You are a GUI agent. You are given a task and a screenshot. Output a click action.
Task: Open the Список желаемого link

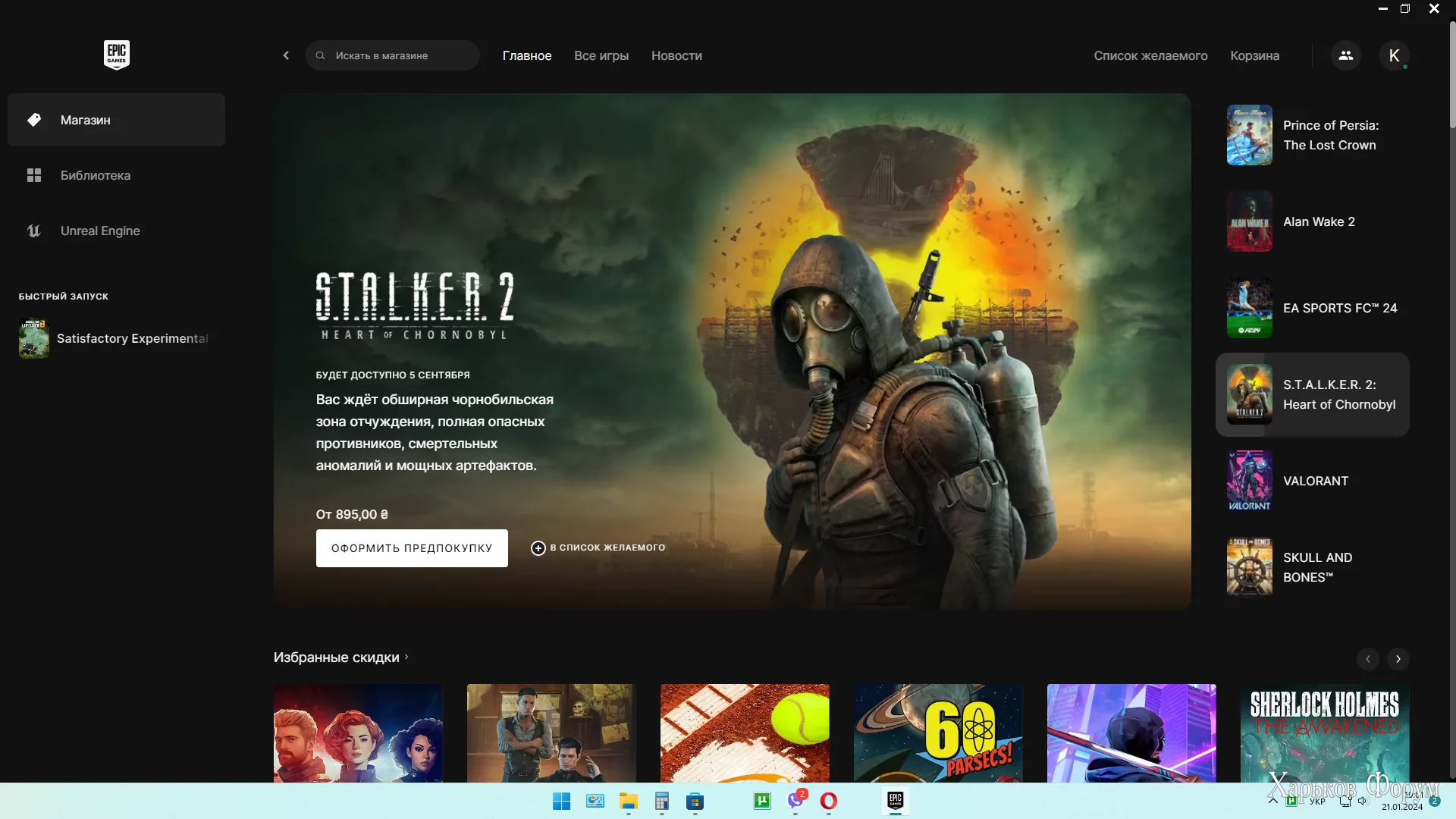pyautogui.click(x=1150, y=55)
